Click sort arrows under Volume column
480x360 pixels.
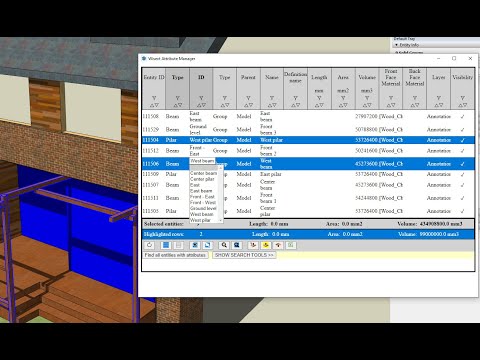[x=367, y=105]
